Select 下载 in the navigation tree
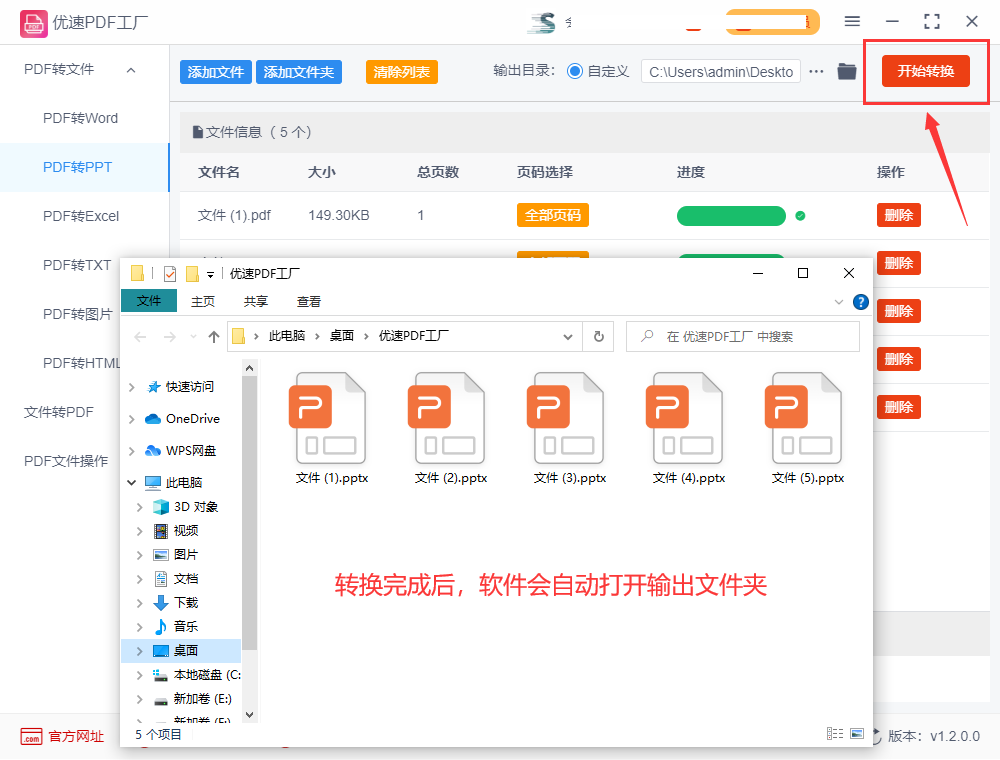 pyautogui.click(x=186, y=603)
